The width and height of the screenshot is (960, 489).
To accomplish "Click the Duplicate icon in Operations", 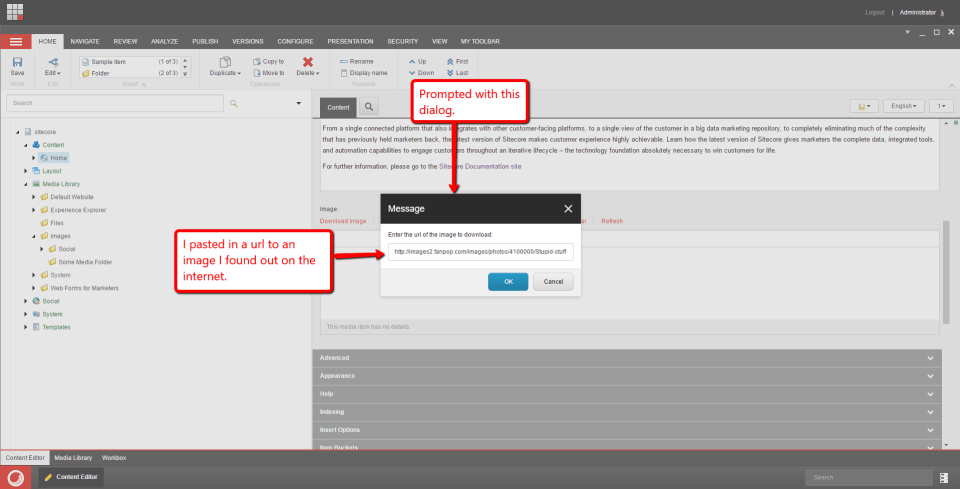I will tap(225, 62).
